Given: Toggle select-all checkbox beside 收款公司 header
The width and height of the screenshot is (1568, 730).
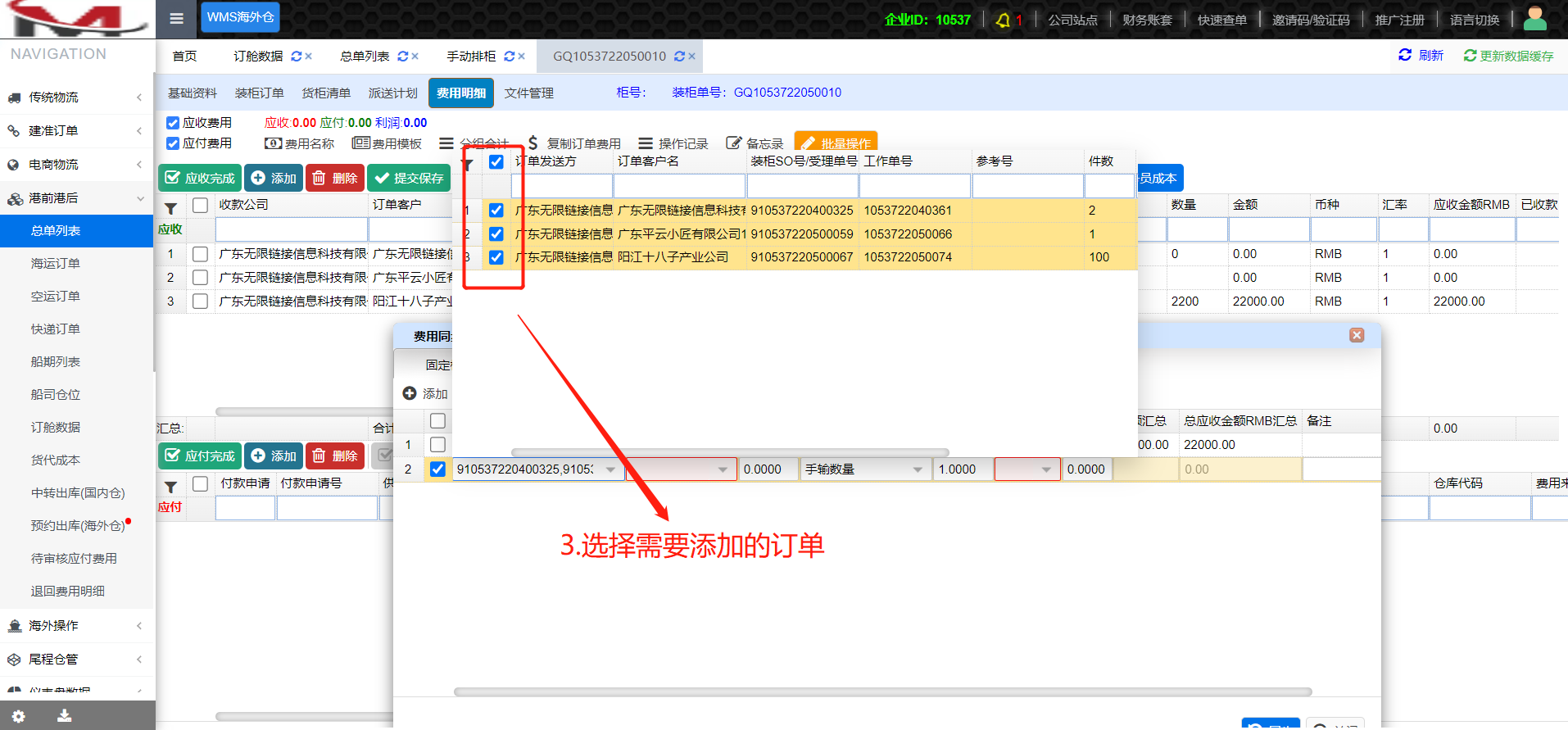Looking at the screenshot, I should pos(200,205).
